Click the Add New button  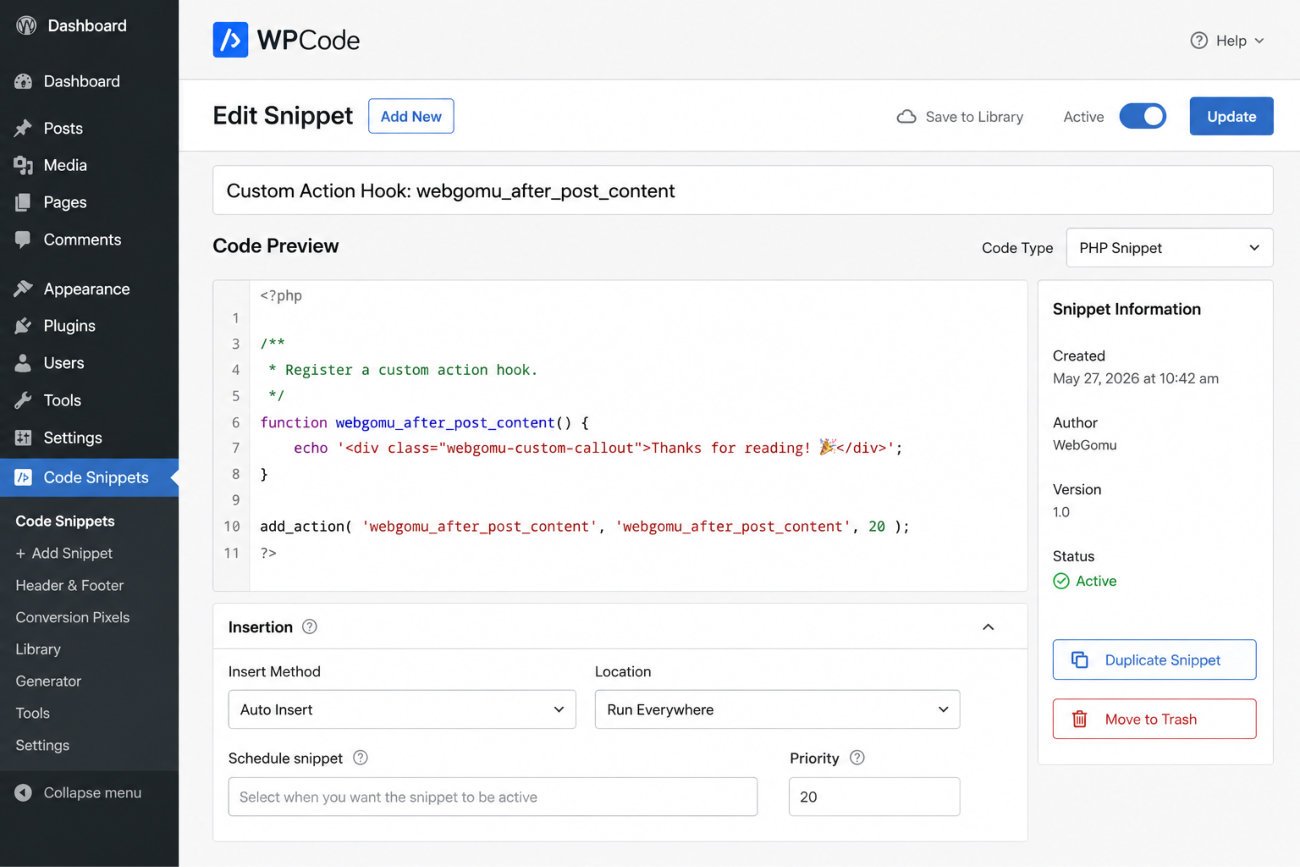coord(411,116)
